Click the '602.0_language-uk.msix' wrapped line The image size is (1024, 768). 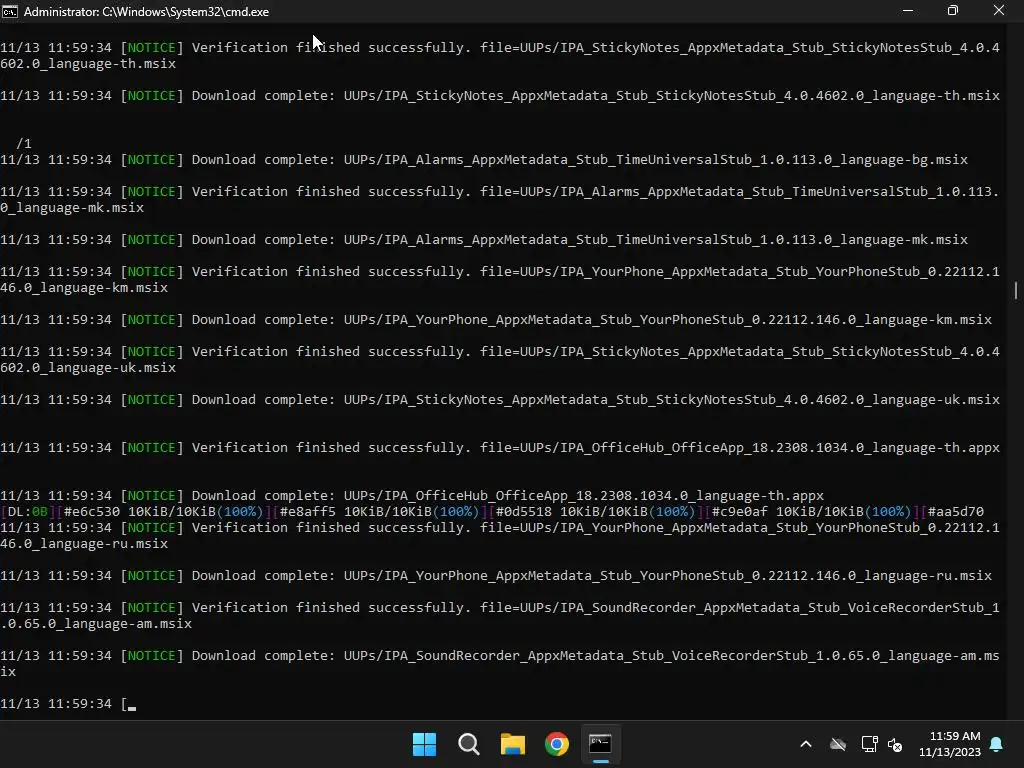[88, 368]
